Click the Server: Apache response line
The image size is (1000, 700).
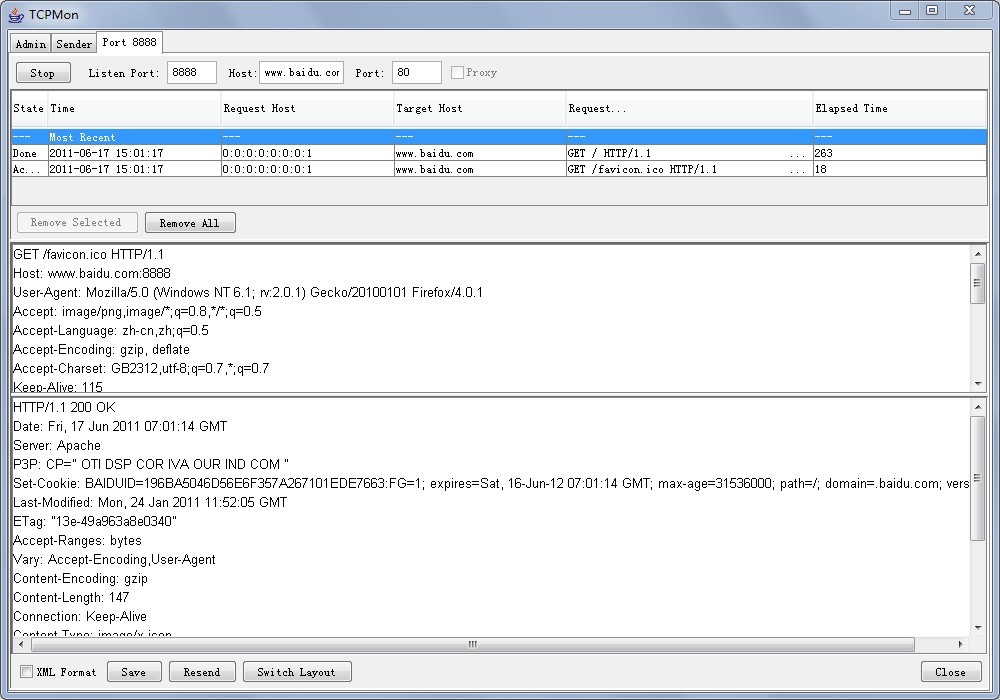(x=57, y=446)
